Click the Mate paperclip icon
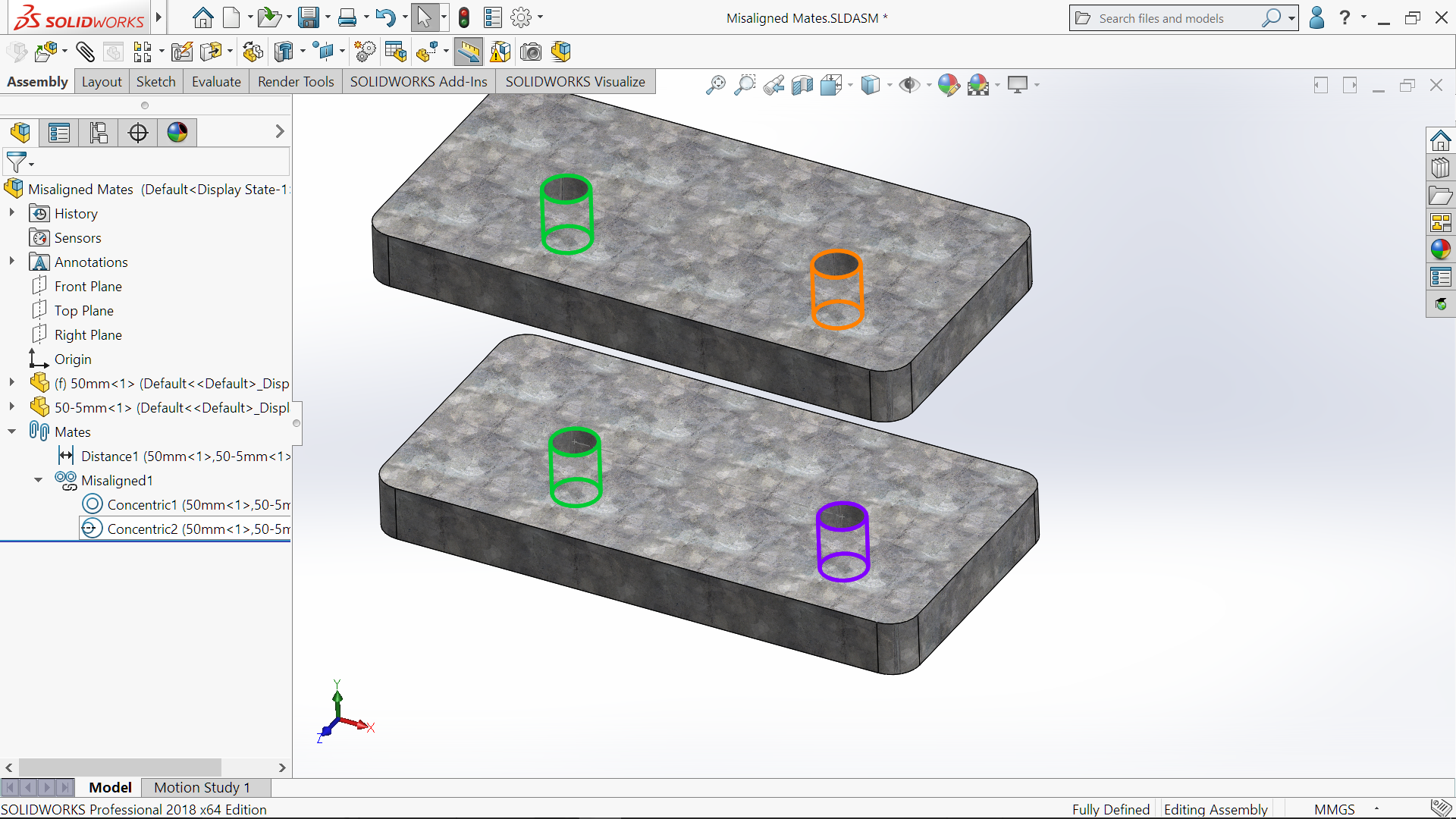1456x819 pixels. tap(85, 52)
